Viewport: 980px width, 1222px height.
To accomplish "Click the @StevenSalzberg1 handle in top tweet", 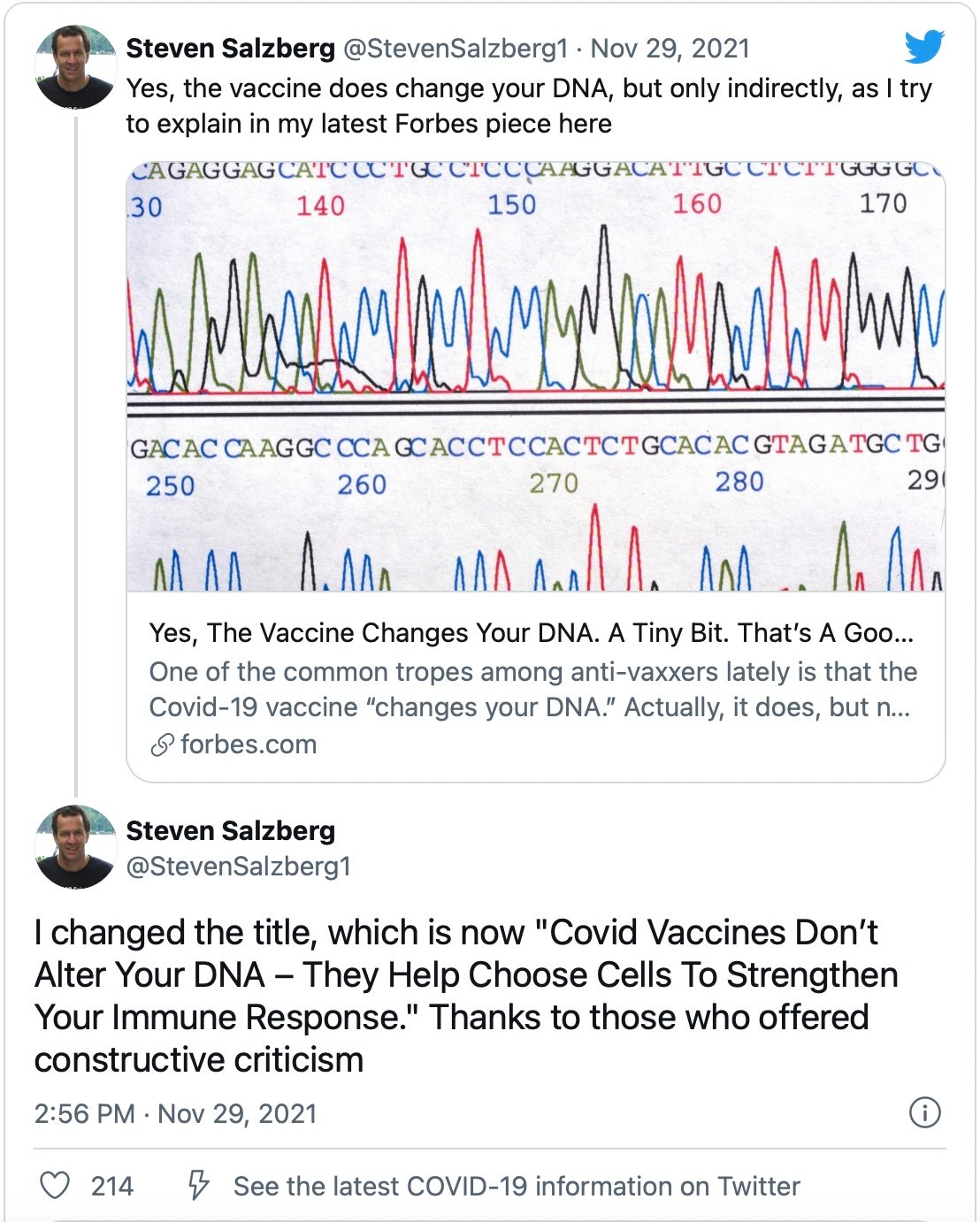I will point(455,49).
